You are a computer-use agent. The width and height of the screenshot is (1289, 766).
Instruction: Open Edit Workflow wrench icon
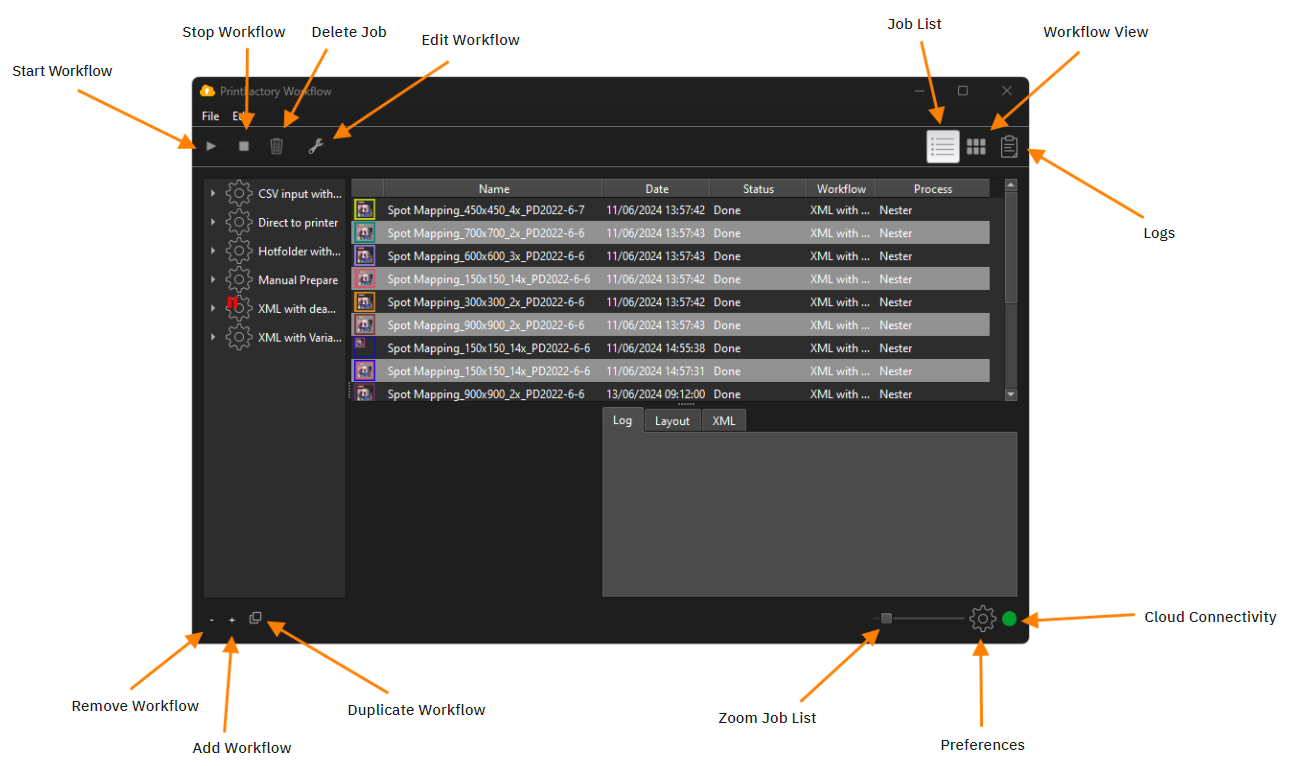[x=315, y=146]
